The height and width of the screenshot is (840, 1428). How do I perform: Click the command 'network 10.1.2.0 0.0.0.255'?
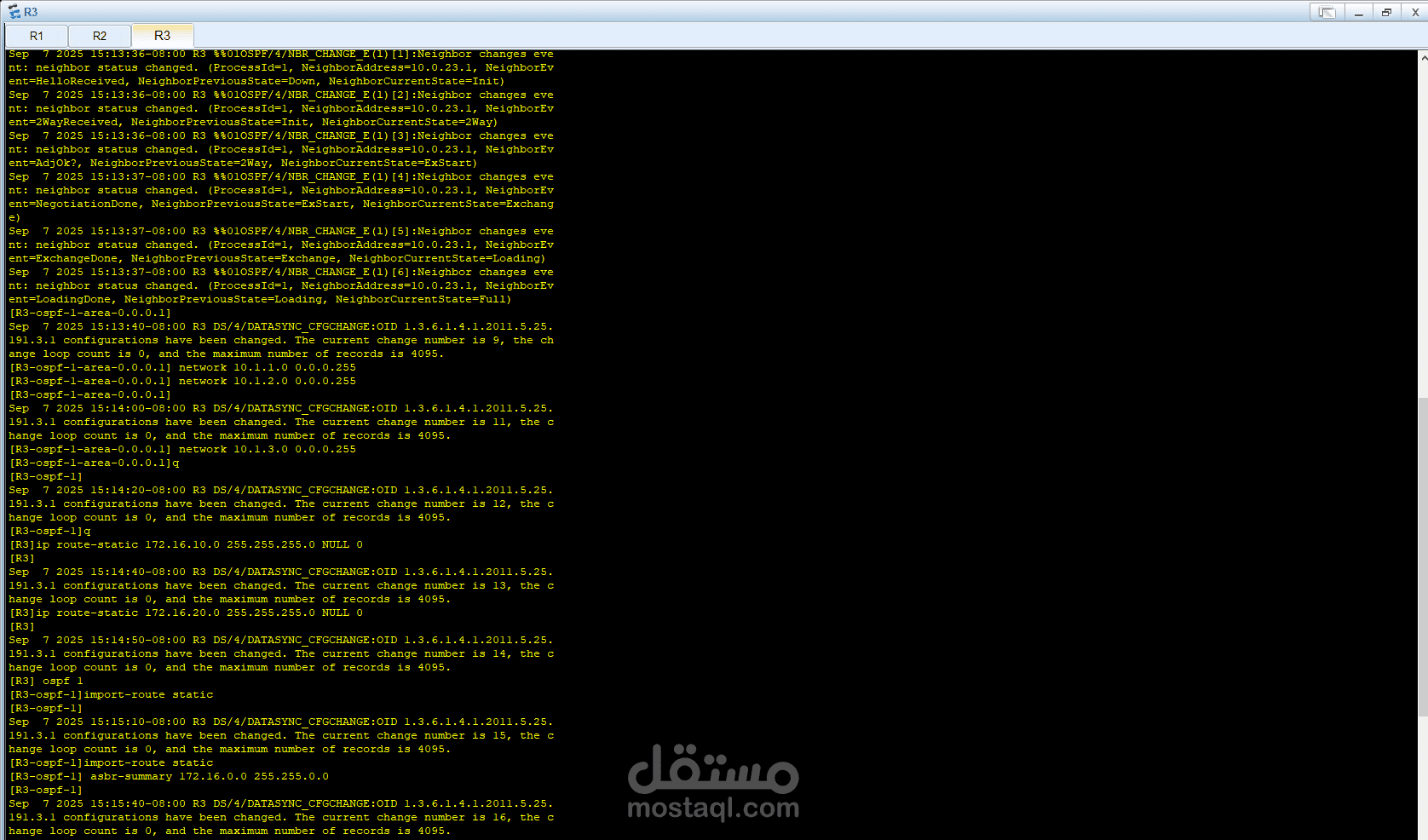pyautogui.click(x=268, y=382)
